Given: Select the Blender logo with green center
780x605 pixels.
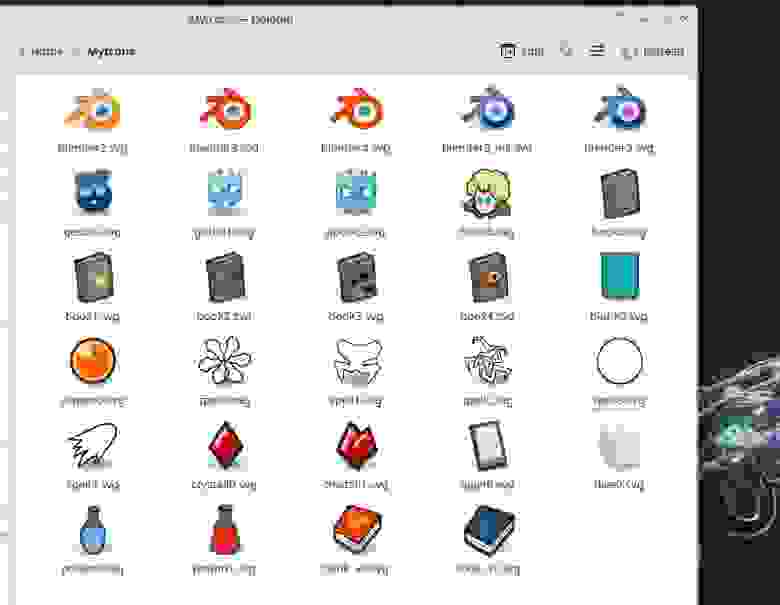Looking at the screenshot, I should pos(357,108).
